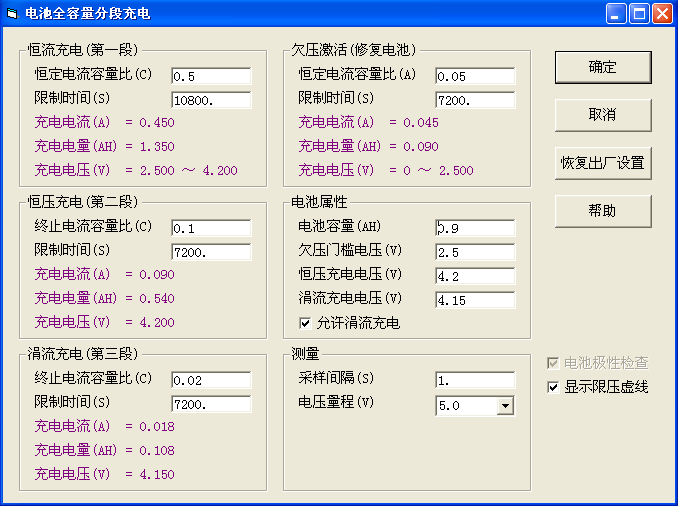The image size is (678, 506).
Task: Uncheck the 显示限压虚线 checkbox
Action: 554,387
